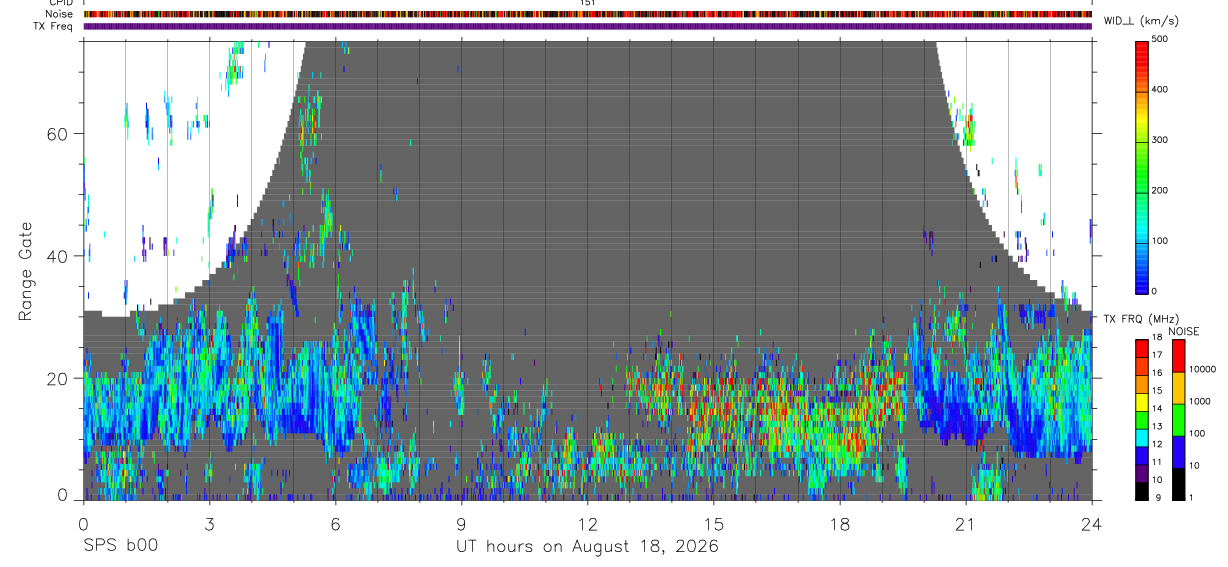Viewport: 1228px width, 567px height.
Task: Click the 6 hour tick label on the time axis
Action: (335, 523)
